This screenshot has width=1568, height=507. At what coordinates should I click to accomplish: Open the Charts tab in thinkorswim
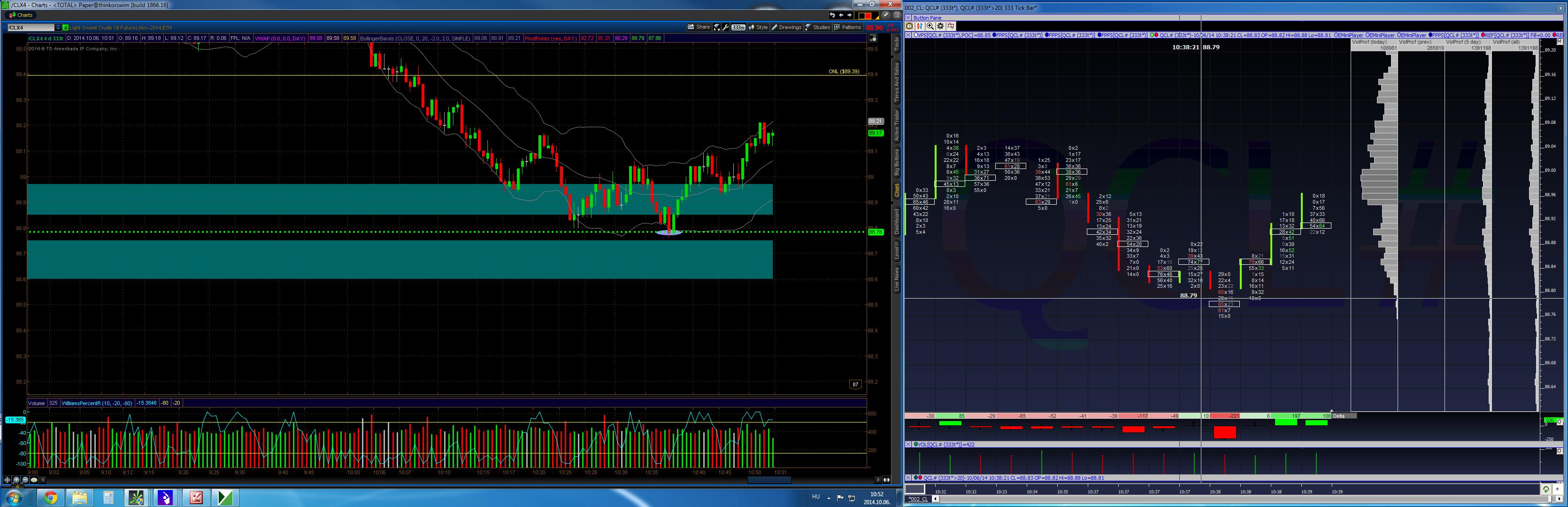pos(21,15)
